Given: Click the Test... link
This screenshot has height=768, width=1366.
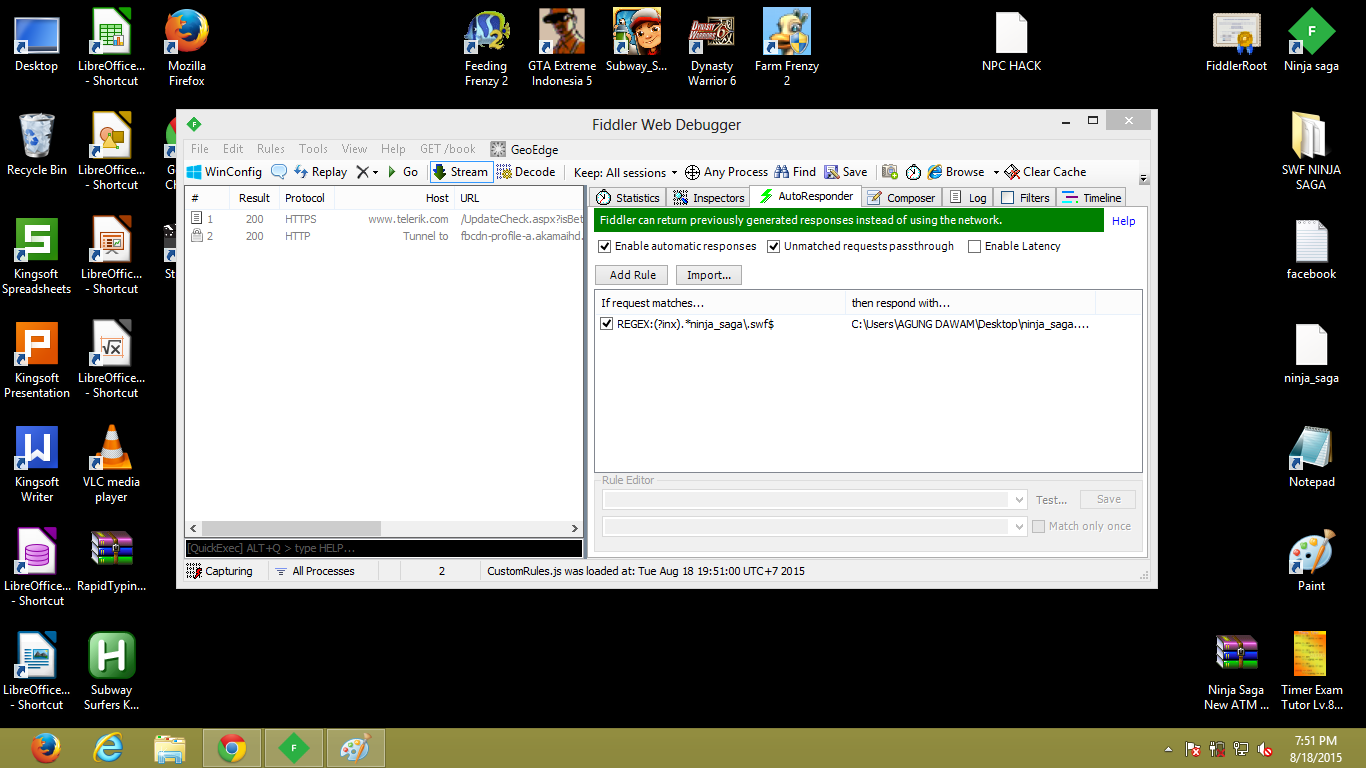Looking at the screenshot, I should tap(1051, 499).
